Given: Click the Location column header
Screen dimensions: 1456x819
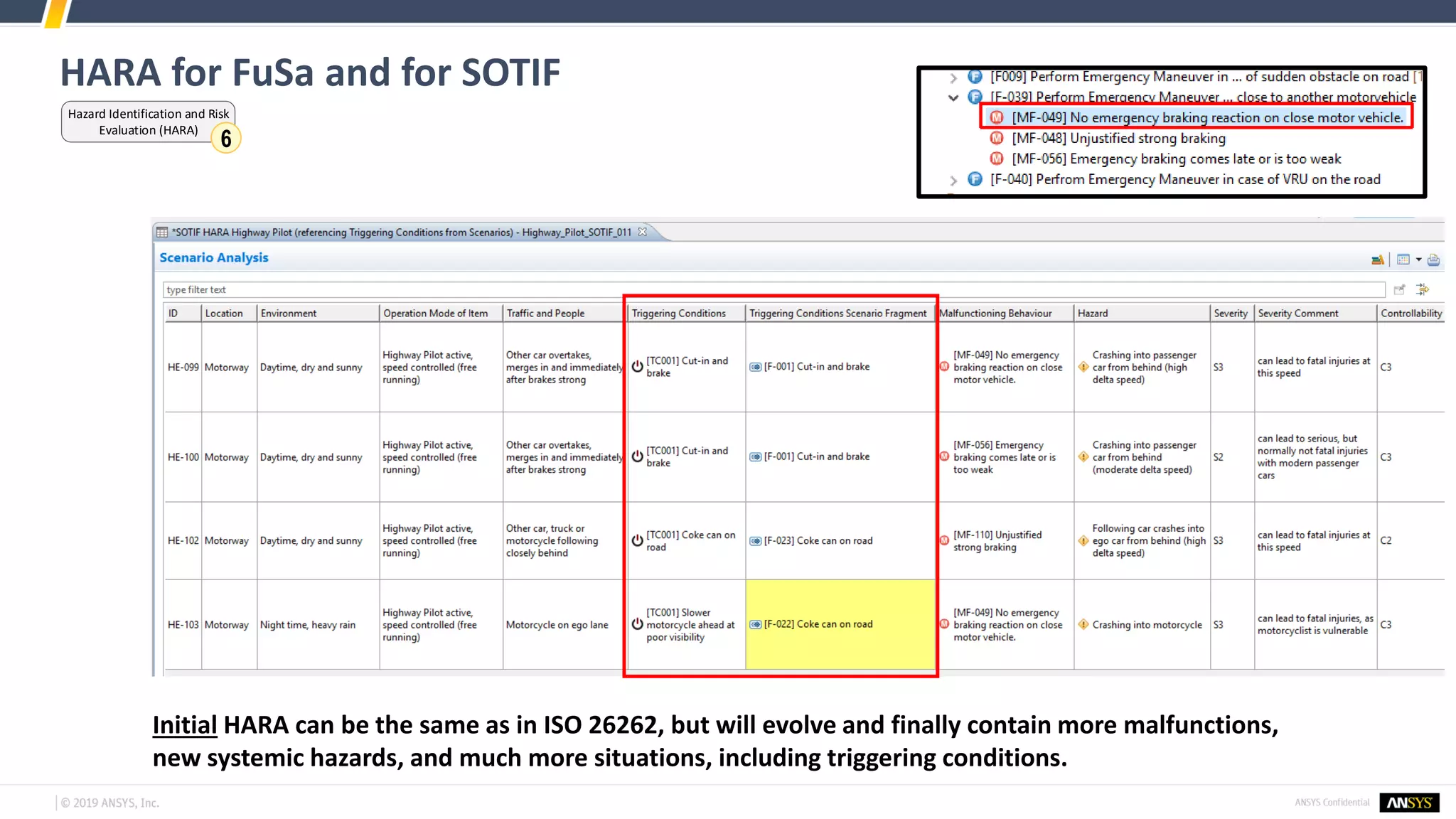Looking at the screenshot, I should (x=229, y=313).
